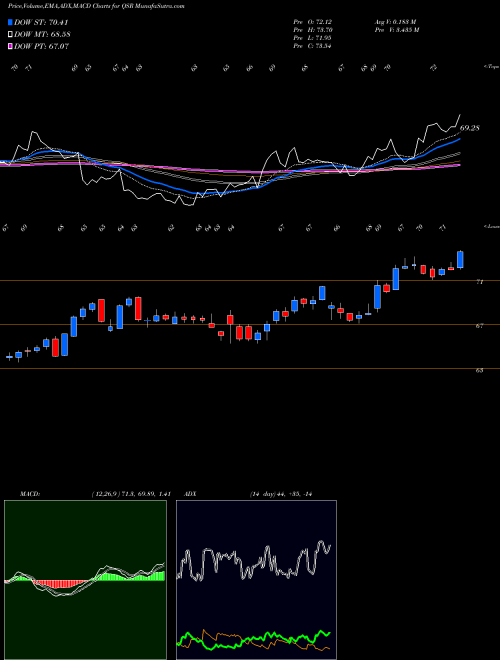Click the 'Pre L: 71.95' low value
The width and height of the screenshot is (500, 660).
[313, 38]
